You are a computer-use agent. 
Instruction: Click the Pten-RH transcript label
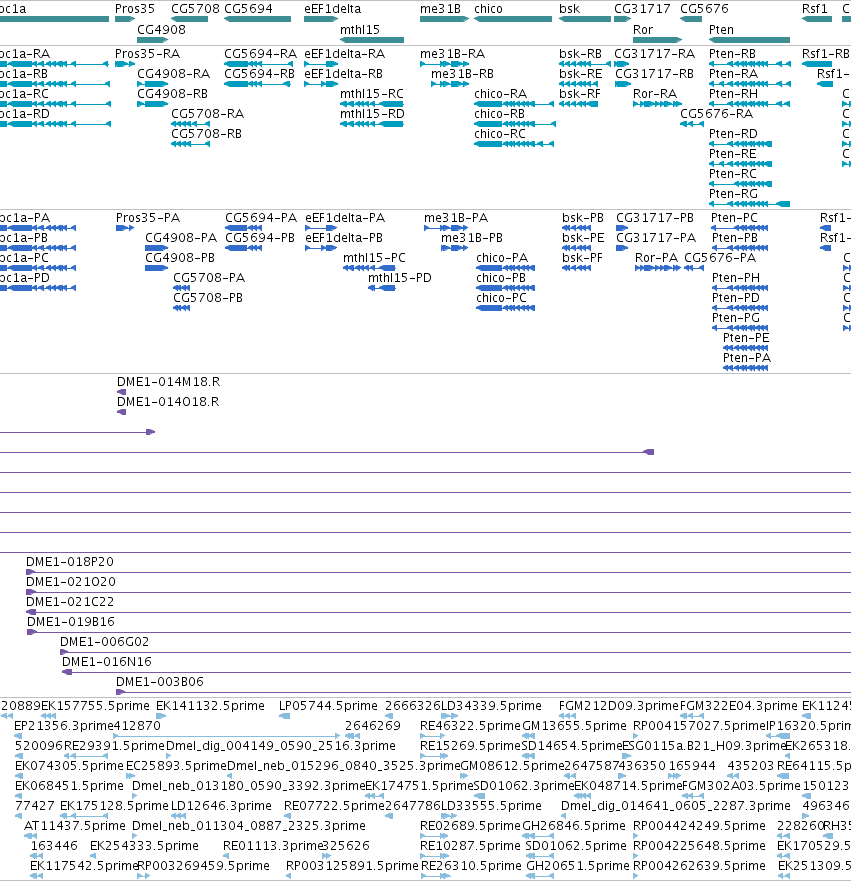click(x=733, y=94)
